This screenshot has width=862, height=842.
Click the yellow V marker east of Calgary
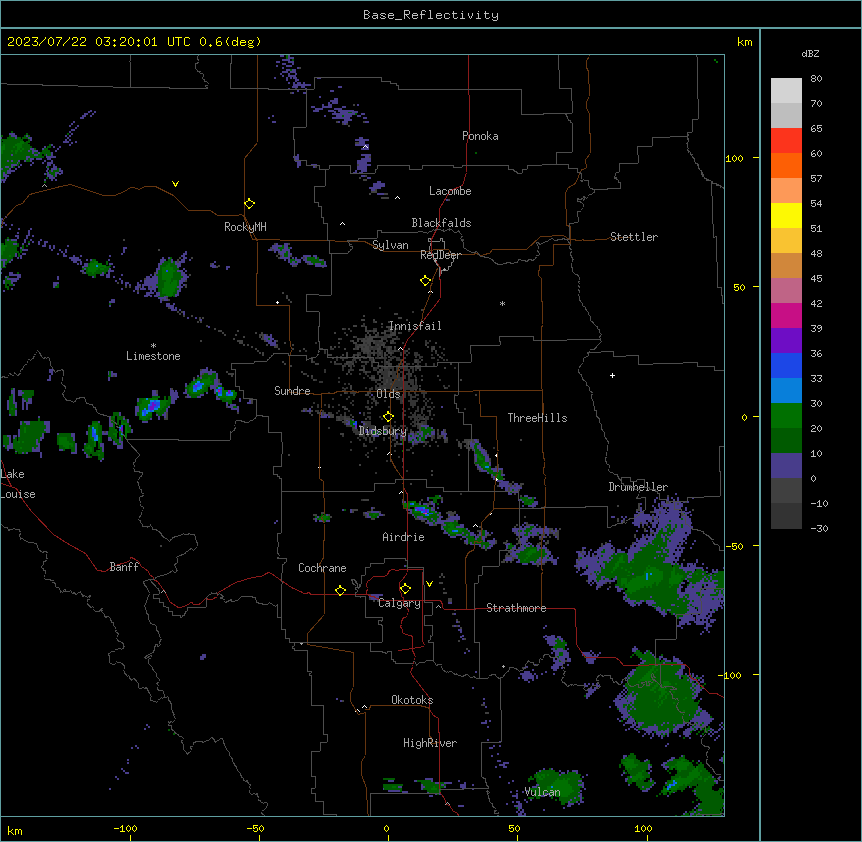pyautogui.click(x=429, y=584)
